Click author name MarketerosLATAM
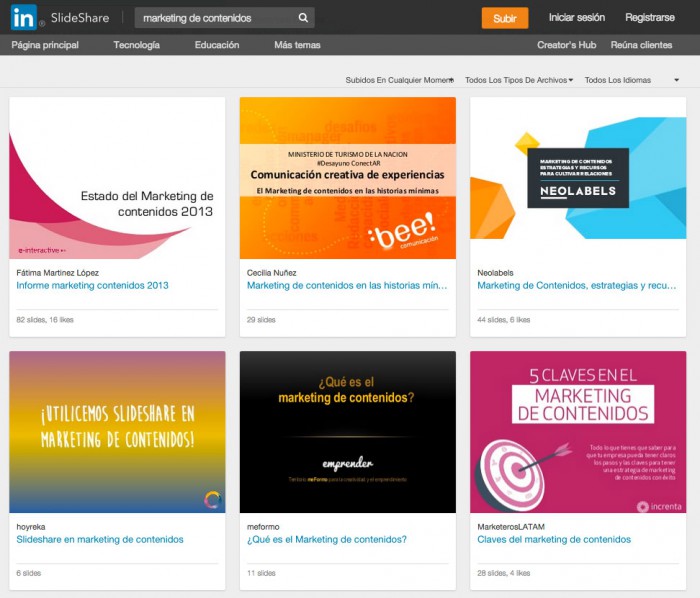Viewport: 700px width, 598px height. click(511, 527)
